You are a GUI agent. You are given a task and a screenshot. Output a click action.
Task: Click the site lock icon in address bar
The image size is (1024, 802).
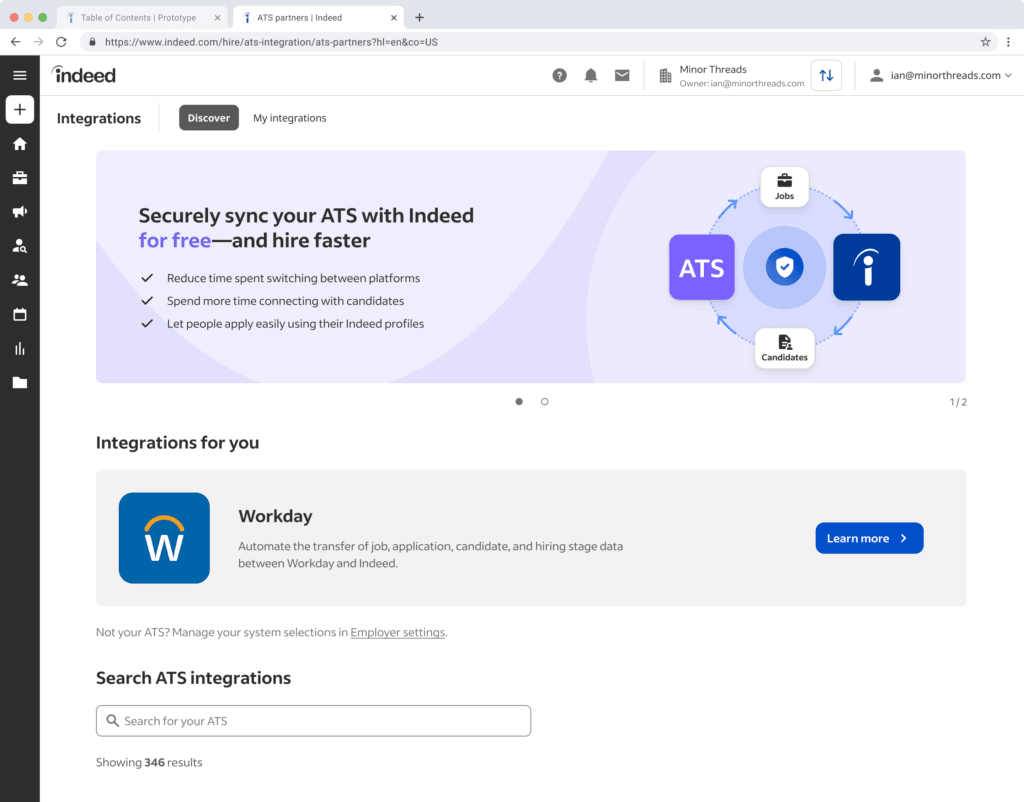tap(92, 42)
